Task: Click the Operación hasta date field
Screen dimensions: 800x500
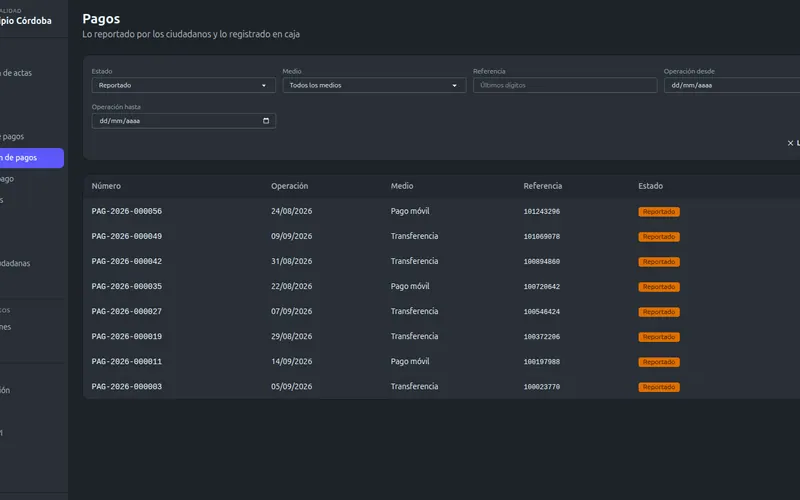Action: pyautogui.click(x=184, y=121)
